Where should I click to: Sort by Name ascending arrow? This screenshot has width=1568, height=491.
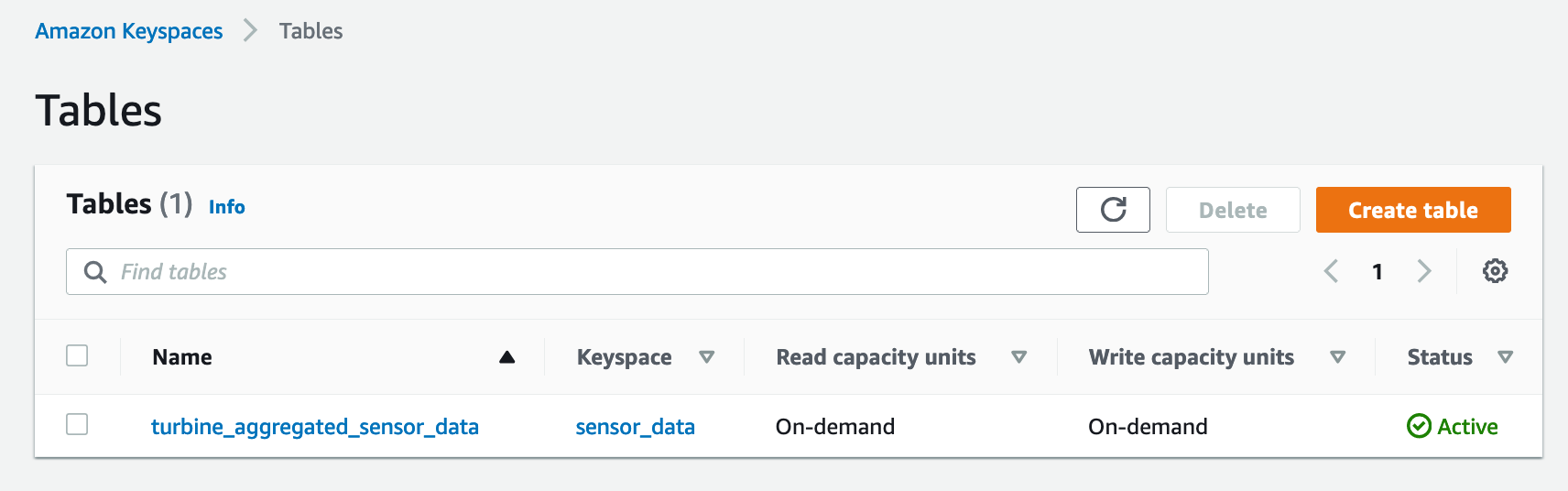506,357
